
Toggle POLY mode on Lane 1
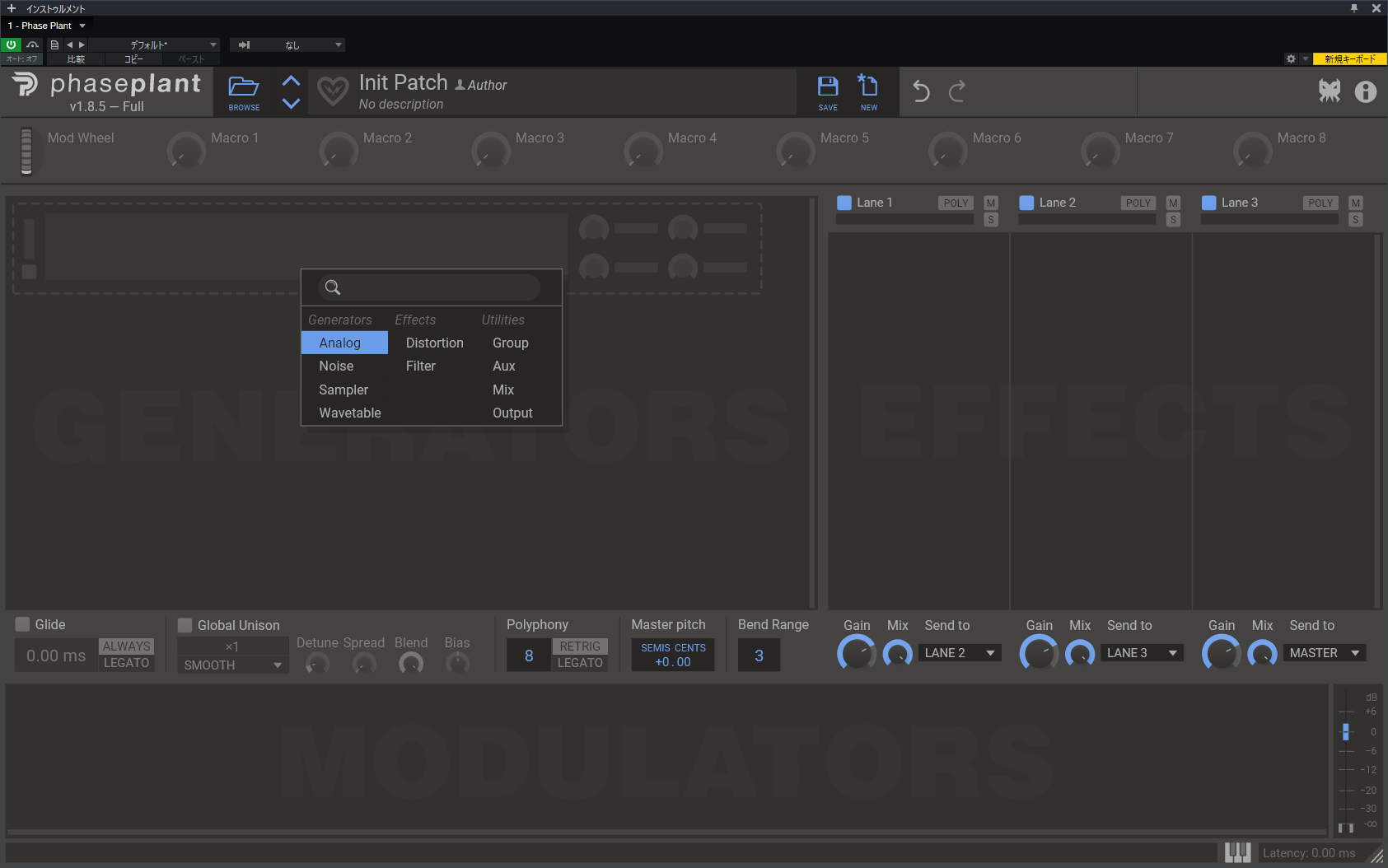click(956, 203)
